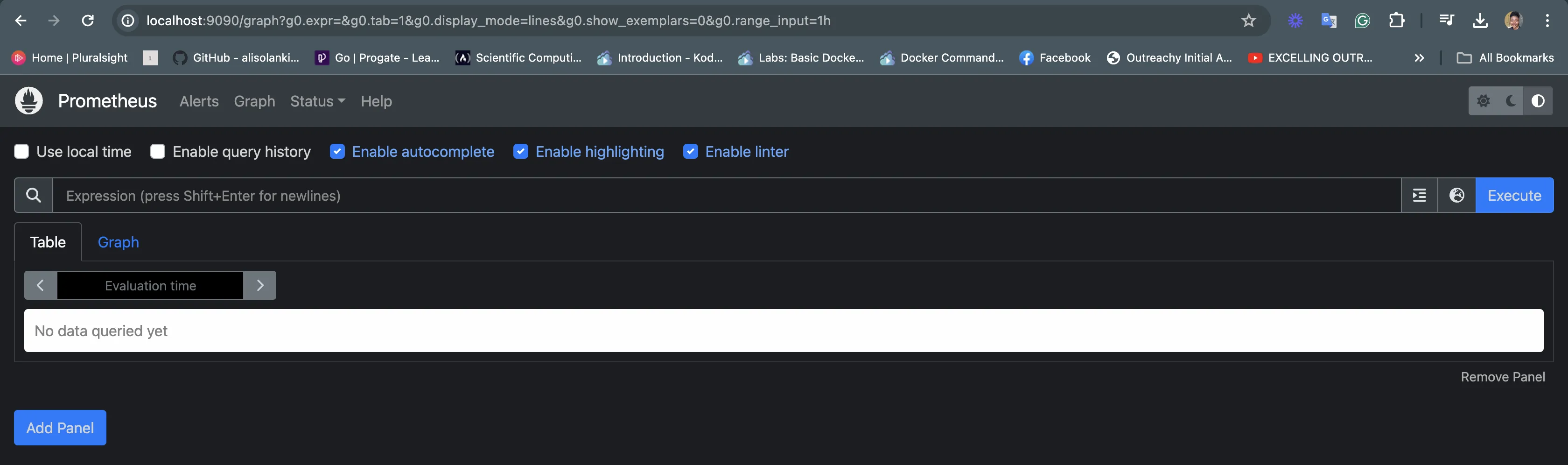Open the Chrome profile avatar
Image resolution: width=1568 pixels, height=465 pixels.
click(x=1514, y=21)
